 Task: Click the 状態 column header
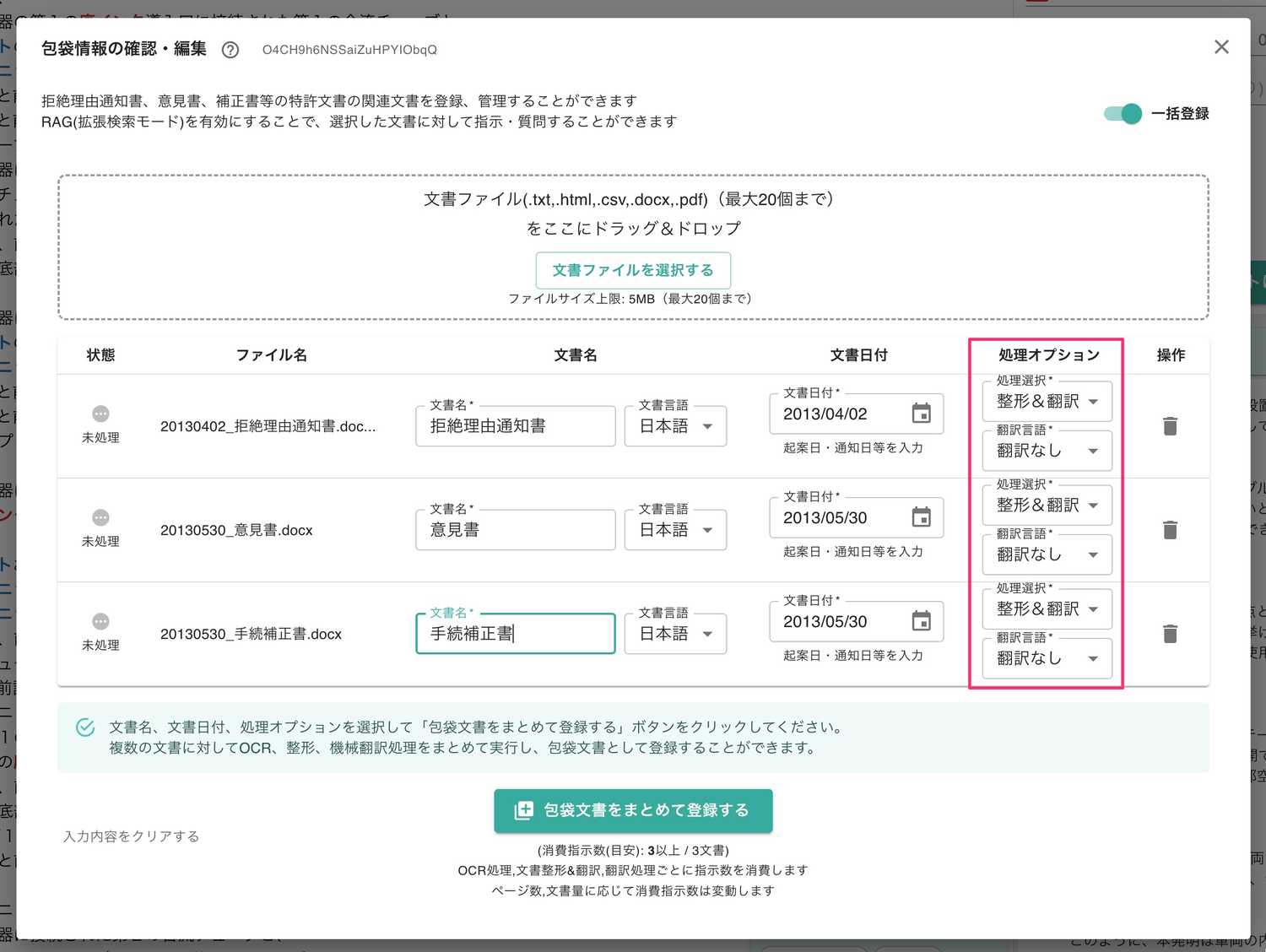click(x=100, y=355)
